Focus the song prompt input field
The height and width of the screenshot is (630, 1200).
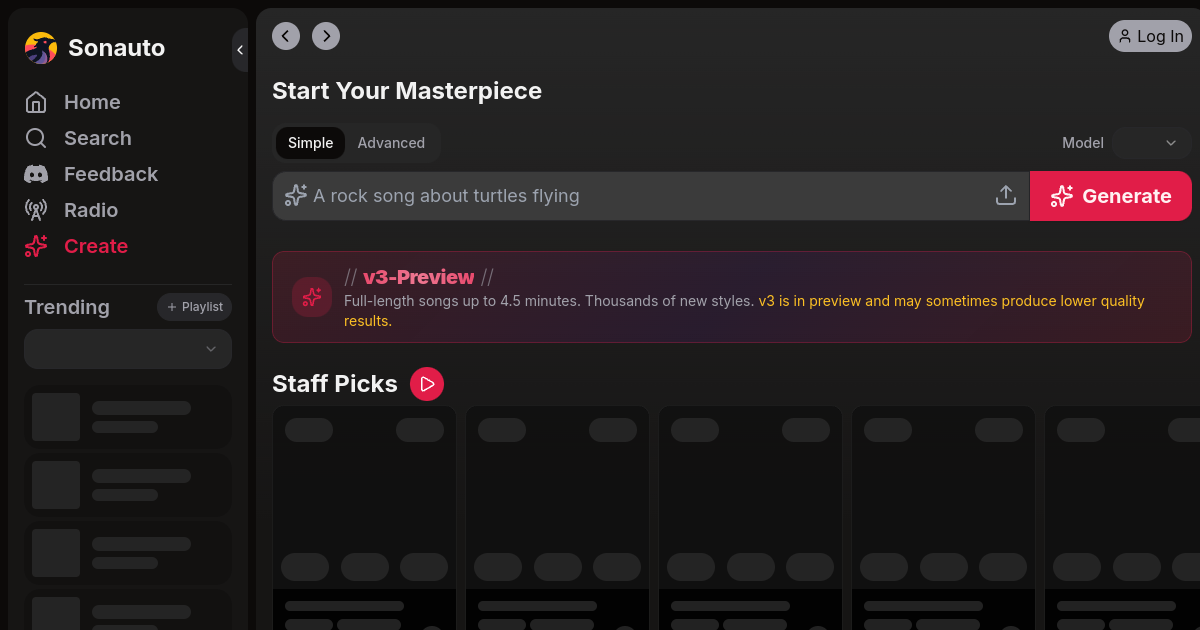point(640,196)
